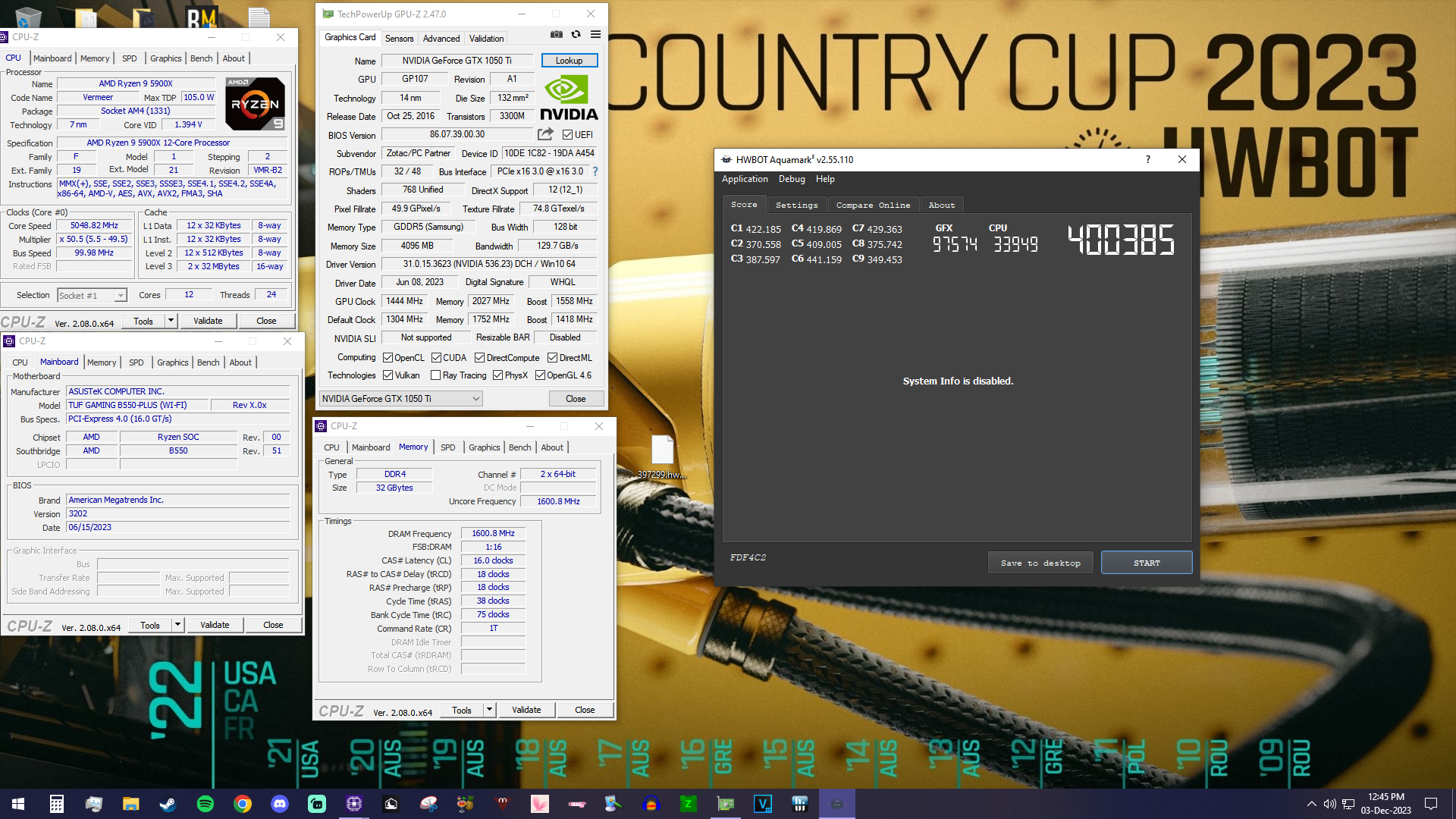Click the GPU Name field NVIDIA GeForce GTX 1050 Ti
This screenshot has height=819, width=1456.
pyautogui.click(x=457, y=61)
